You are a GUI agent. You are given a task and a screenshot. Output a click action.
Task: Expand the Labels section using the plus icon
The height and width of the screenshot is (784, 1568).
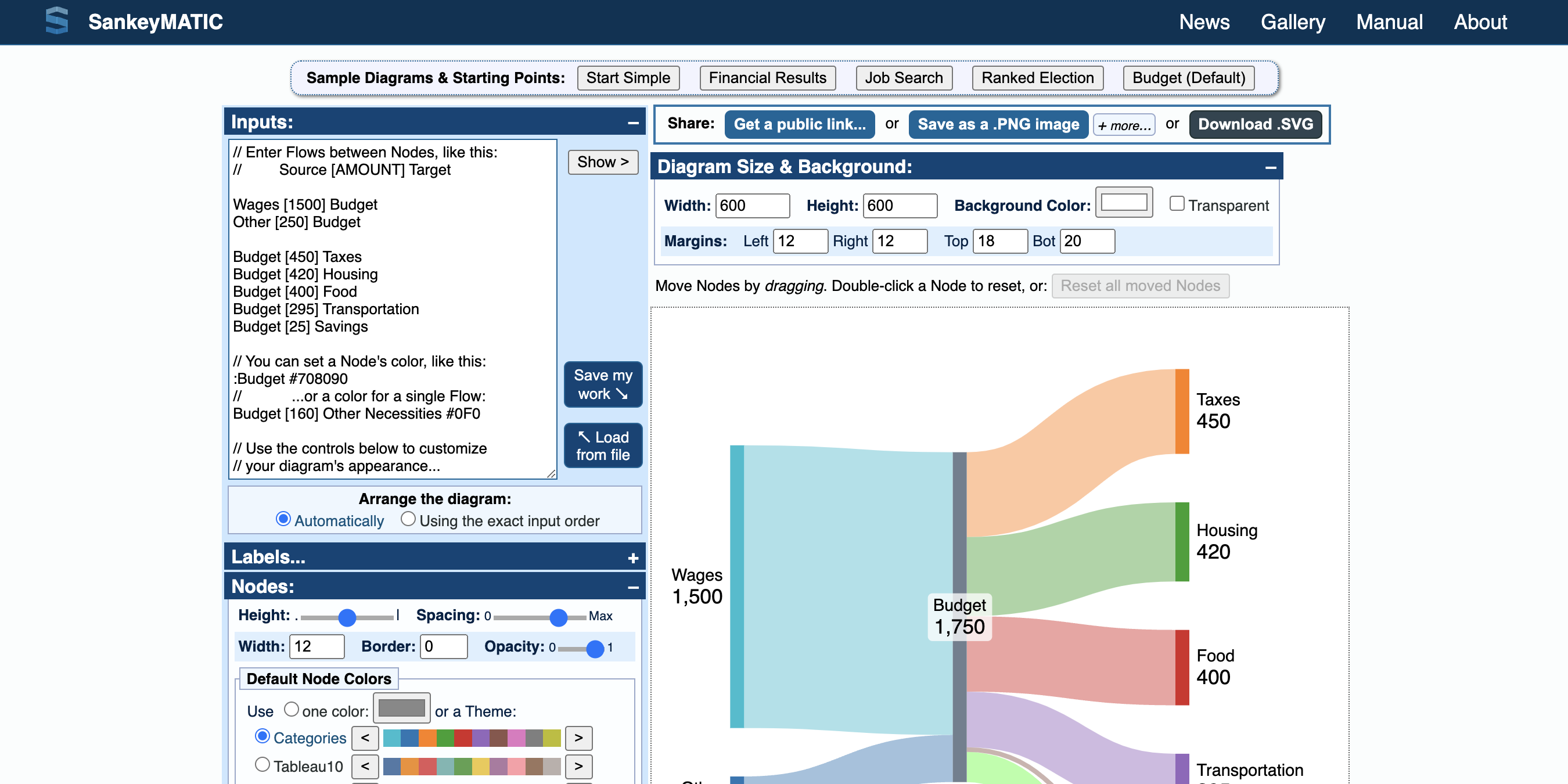(633, 558)
